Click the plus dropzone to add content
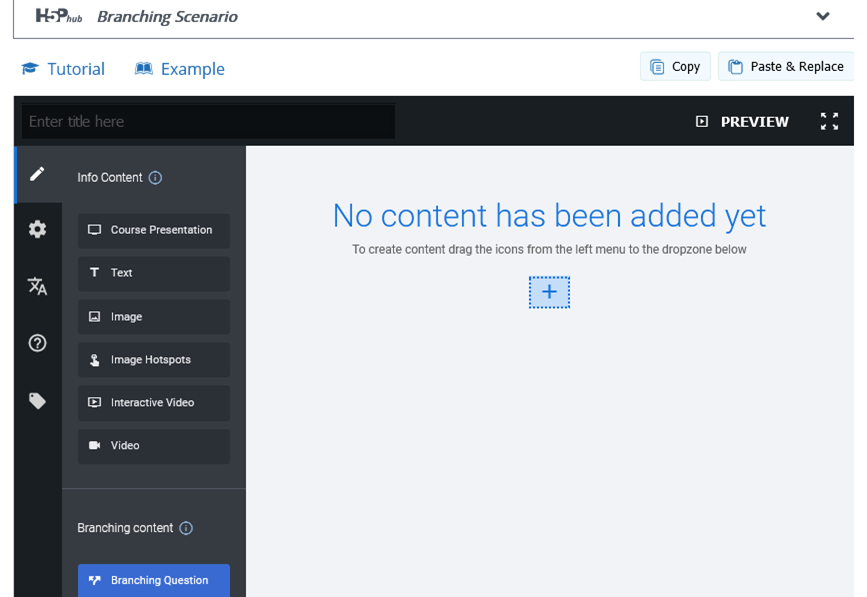 pos(549,292)
